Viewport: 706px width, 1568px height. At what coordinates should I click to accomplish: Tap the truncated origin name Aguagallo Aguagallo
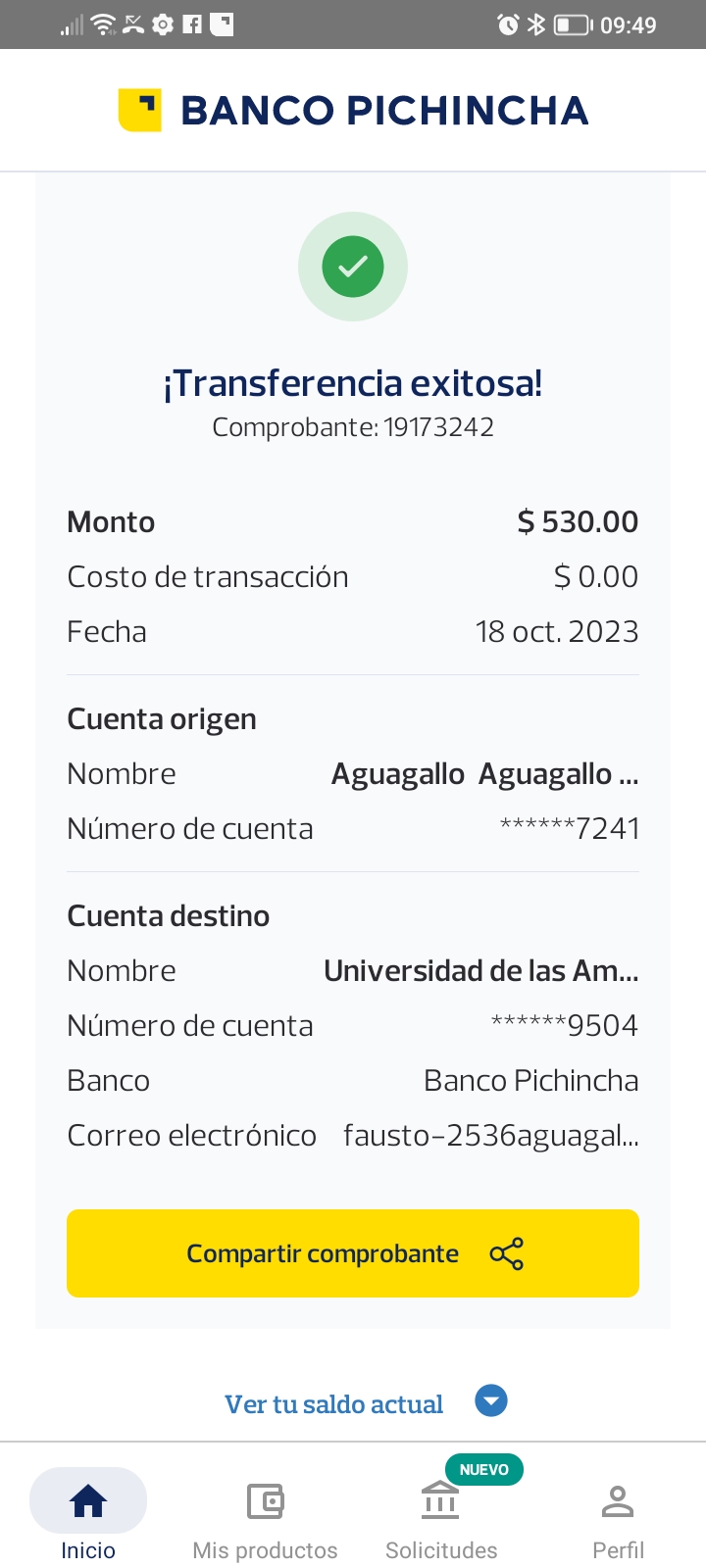[x=484, y=774]
